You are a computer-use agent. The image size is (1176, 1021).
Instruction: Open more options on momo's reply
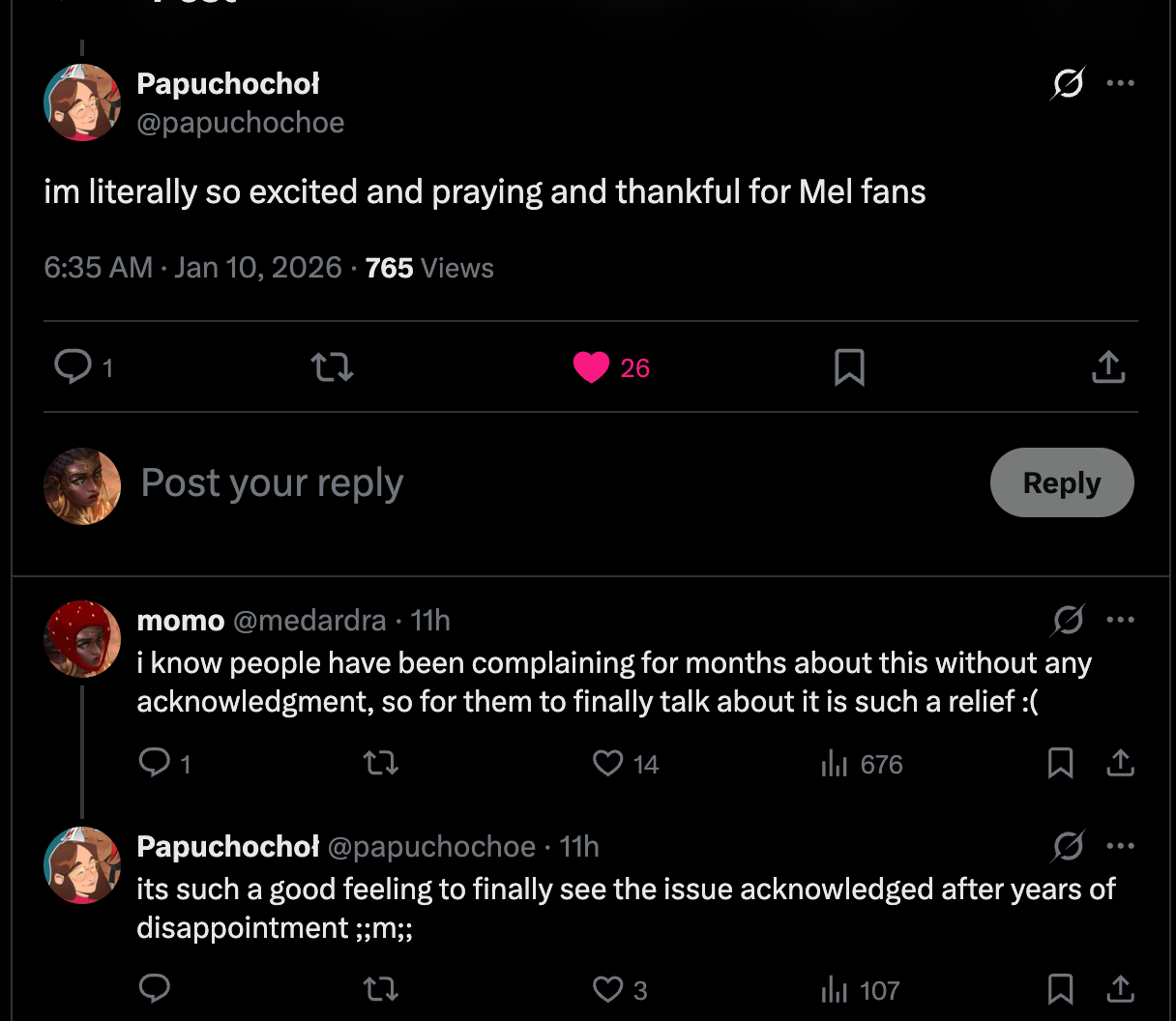pyautogui.click(x=1120, y=620)
